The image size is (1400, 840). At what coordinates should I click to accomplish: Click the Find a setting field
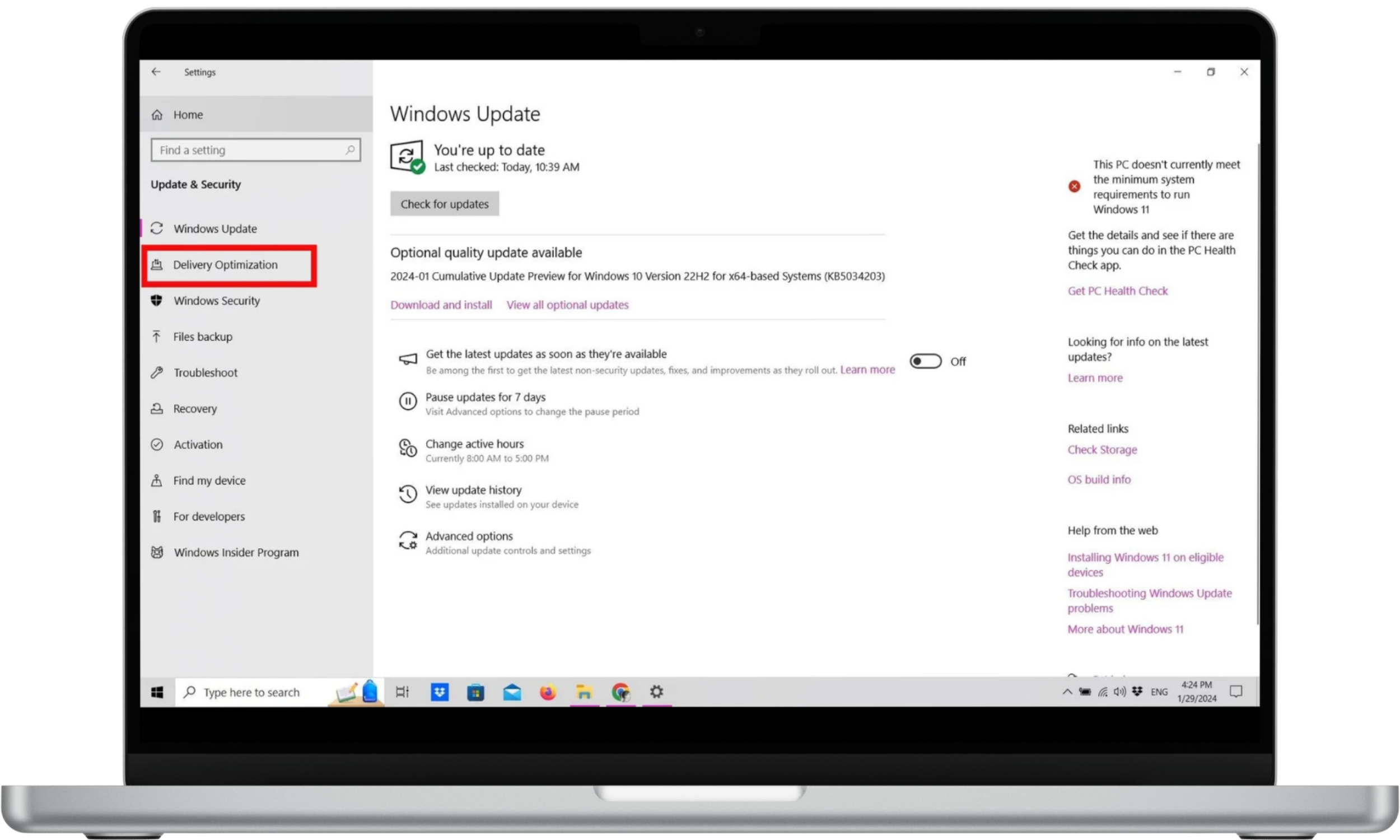(249, 150)
